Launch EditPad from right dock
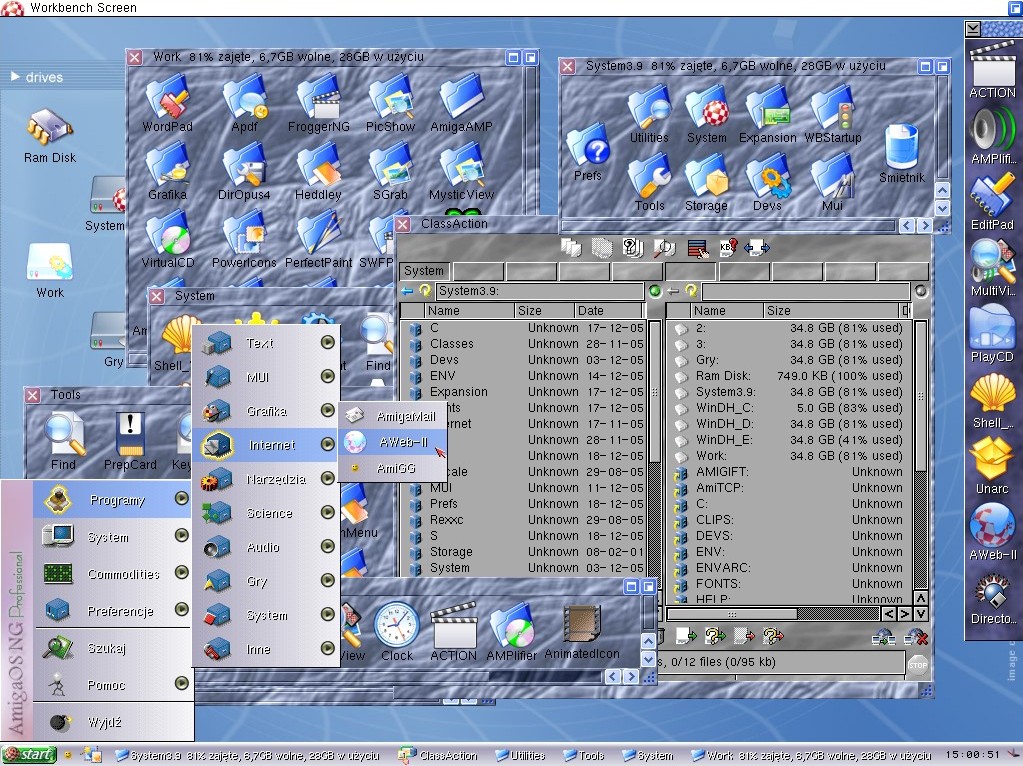Viewport: 1023px width, 766px height. tap(992, 202)
